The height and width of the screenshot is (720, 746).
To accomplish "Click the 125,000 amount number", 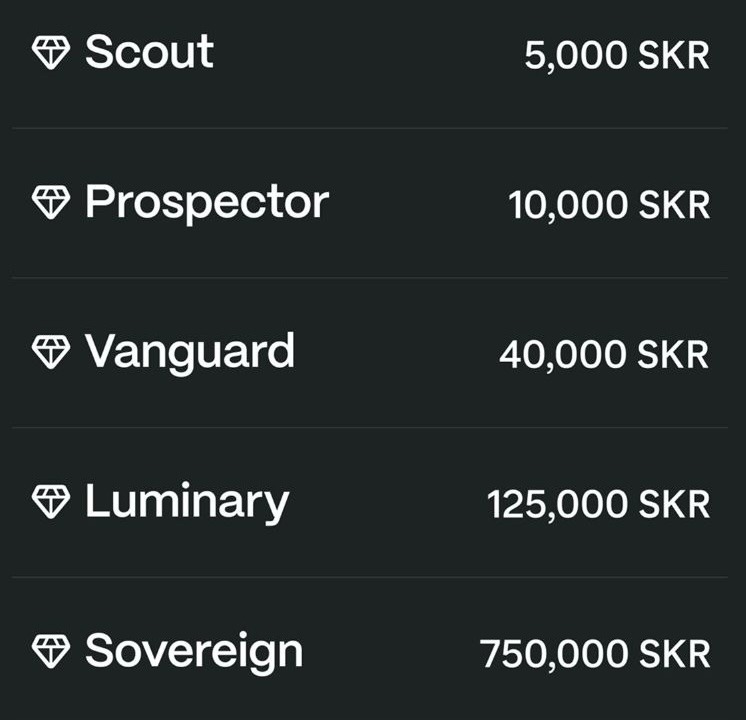I will pos(557,505).
